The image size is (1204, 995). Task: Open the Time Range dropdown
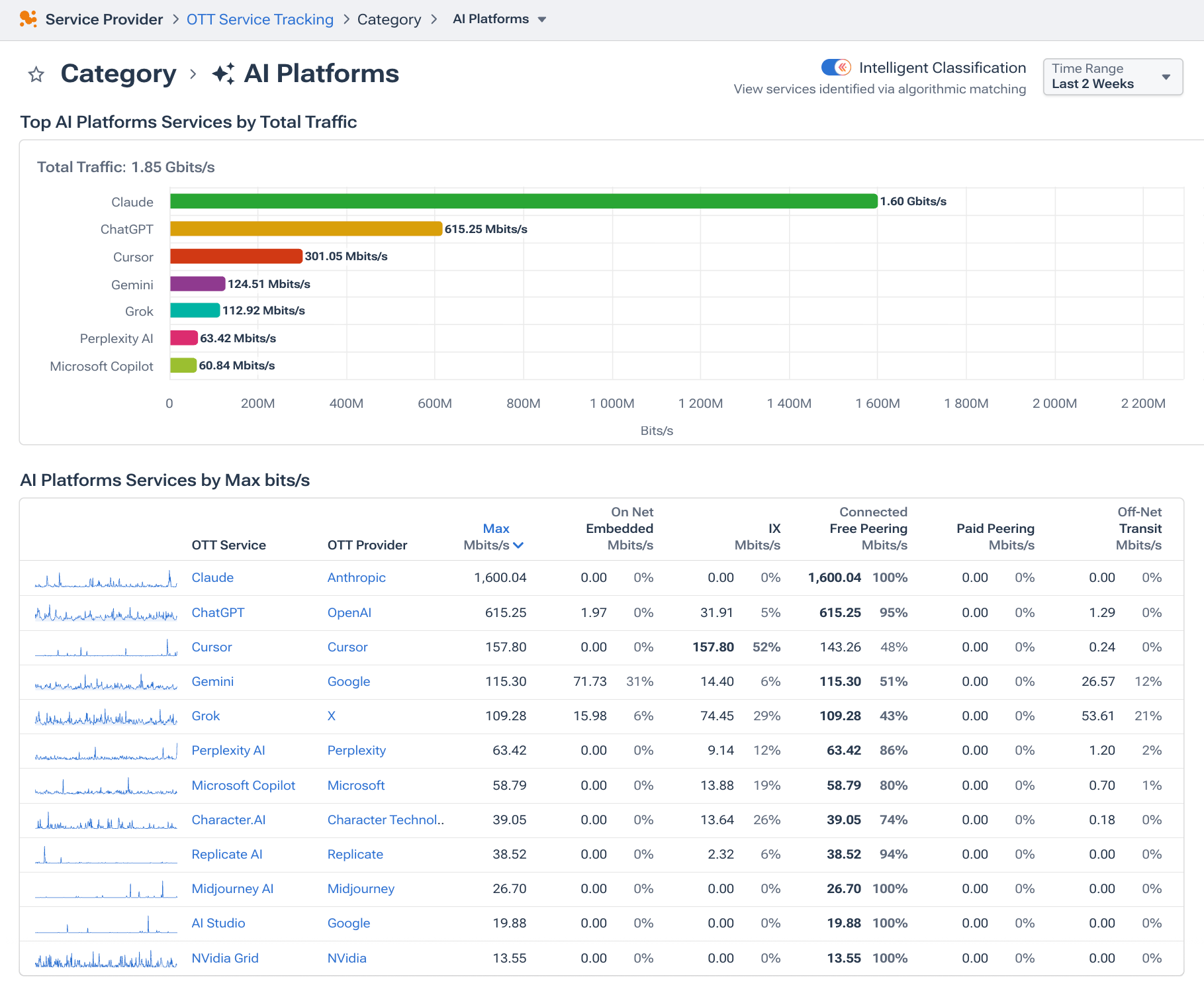point(1113,77)
